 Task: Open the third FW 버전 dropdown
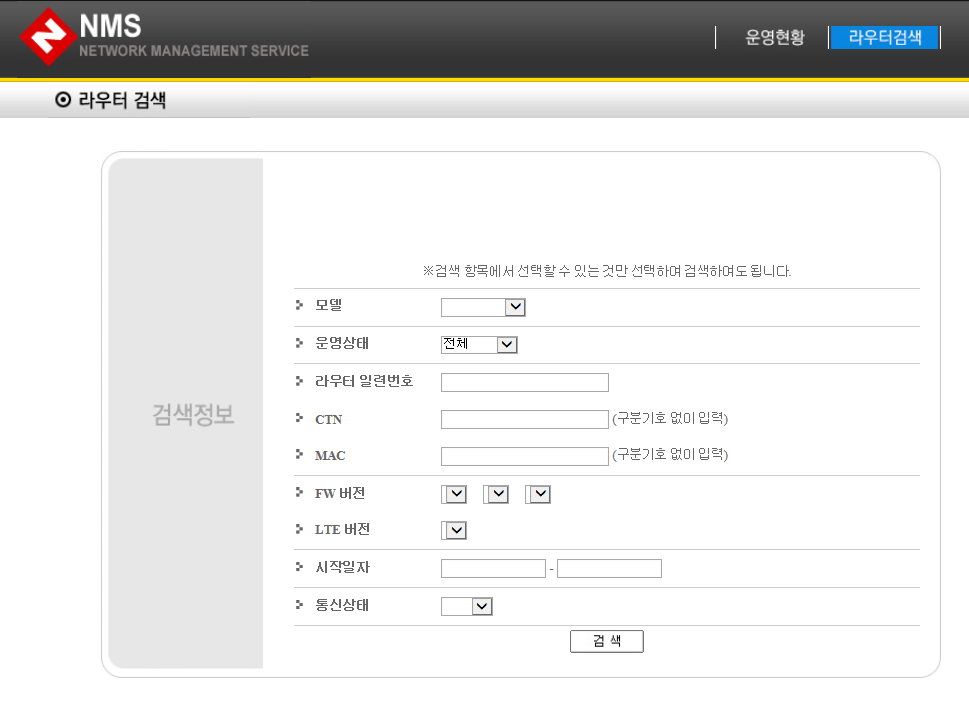click(538, 494)
